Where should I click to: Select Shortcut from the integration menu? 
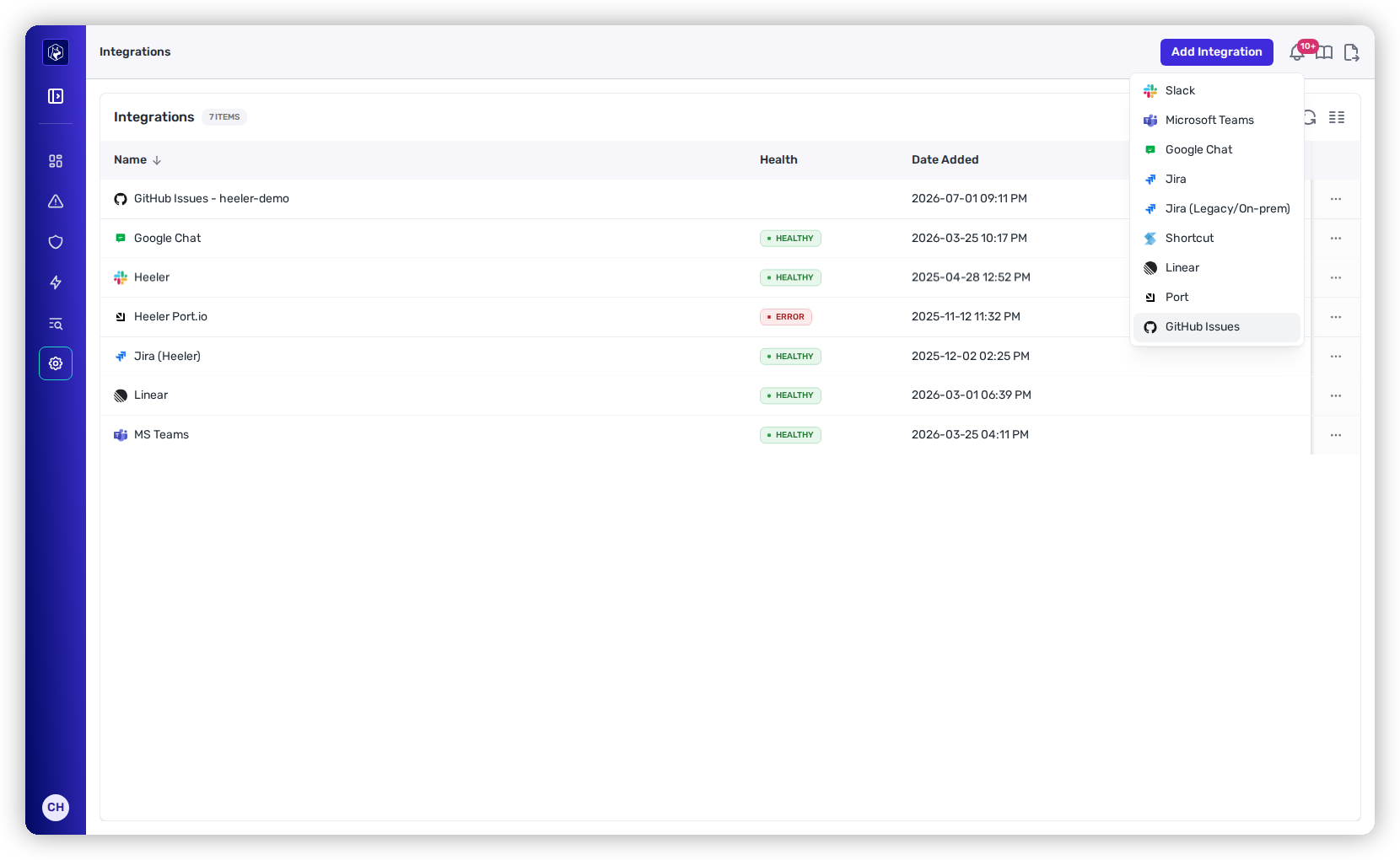[1216, 238]
